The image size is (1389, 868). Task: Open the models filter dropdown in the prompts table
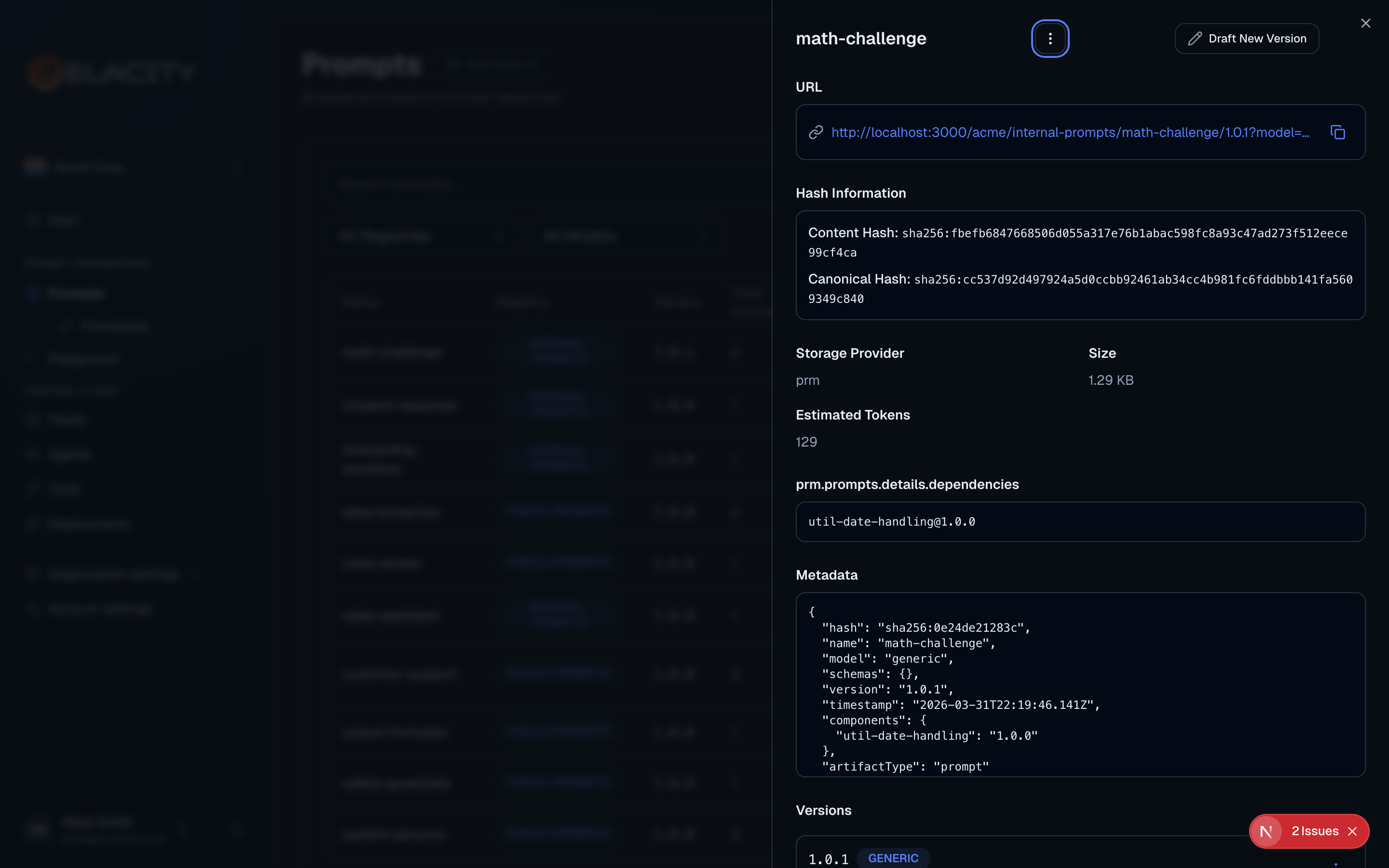click(x=626, y=236)
